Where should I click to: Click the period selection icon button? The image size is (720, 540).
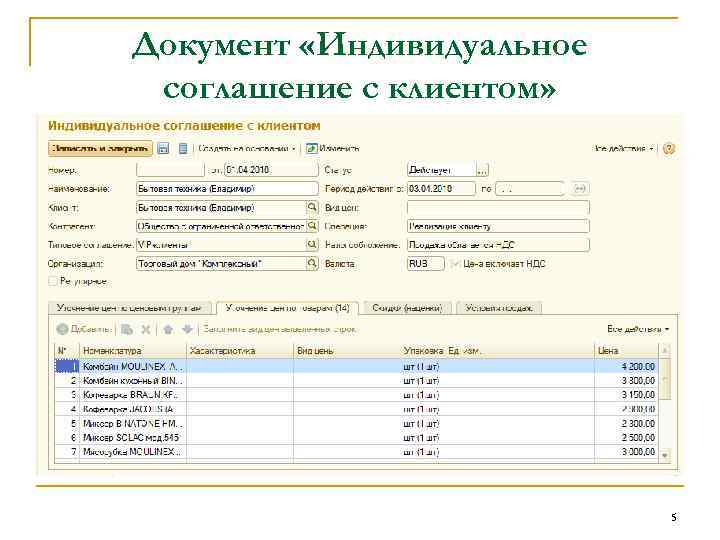[x=579, y=188]
